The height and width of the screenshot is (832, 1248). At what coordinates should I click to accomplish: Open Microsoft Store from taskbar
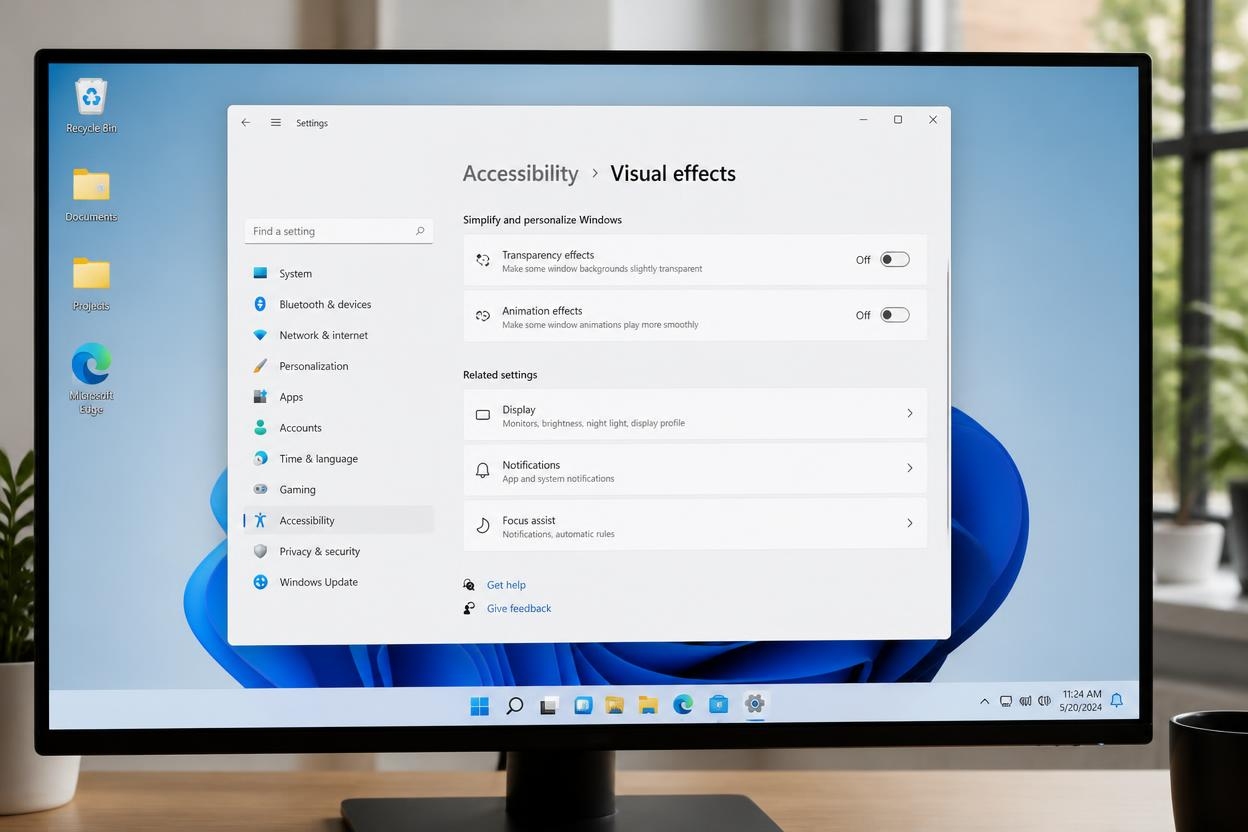(x=718, y=704)
